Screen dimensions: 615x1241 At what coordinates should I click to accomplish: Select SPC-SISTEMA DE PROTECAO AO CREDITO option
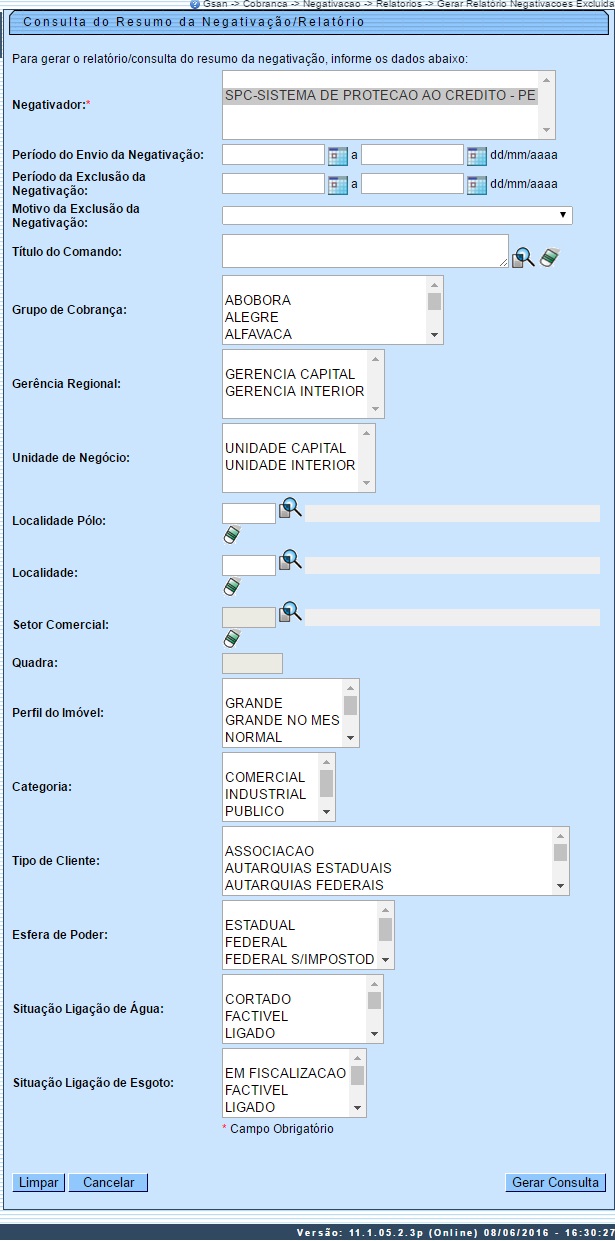tap(380, 97)
